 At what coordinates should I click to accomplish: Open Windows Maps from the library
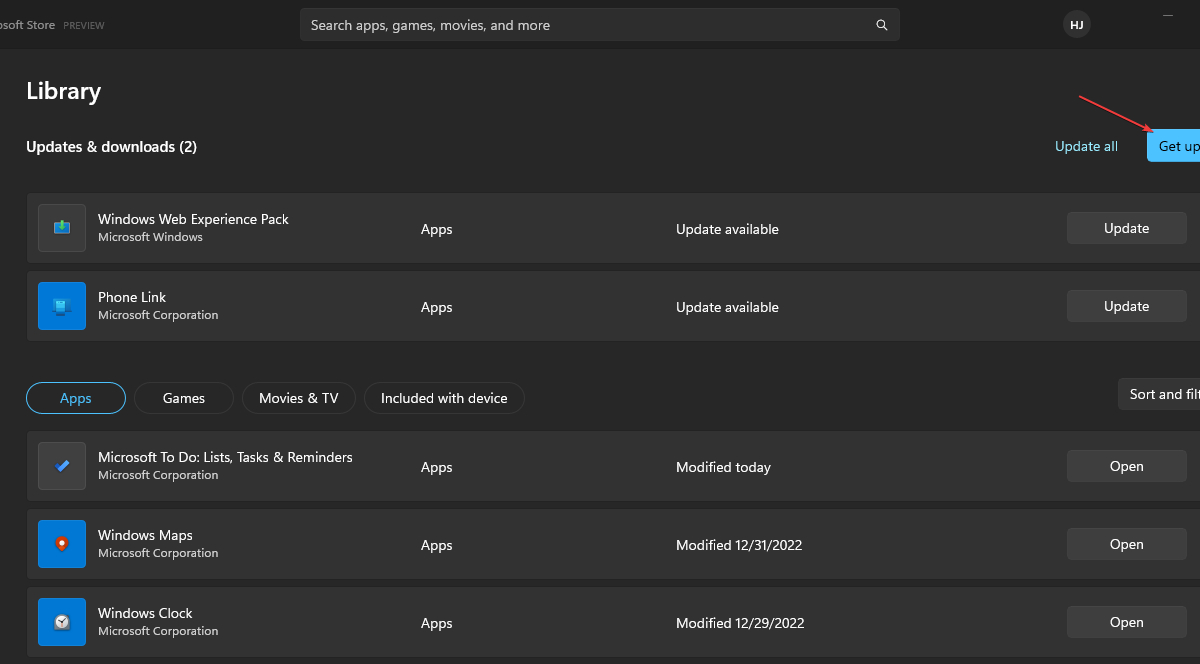tap(1126, 543)
